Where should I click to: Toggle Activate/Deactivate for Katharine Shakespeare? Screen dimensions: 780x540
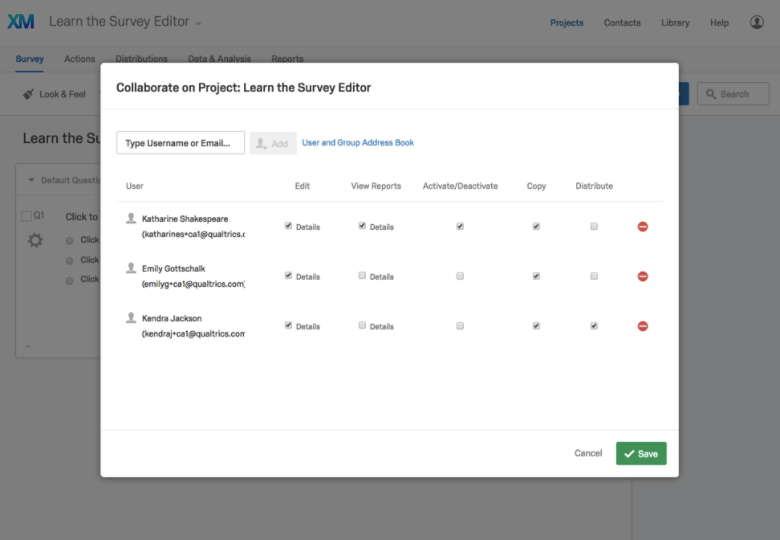[460, 226]
